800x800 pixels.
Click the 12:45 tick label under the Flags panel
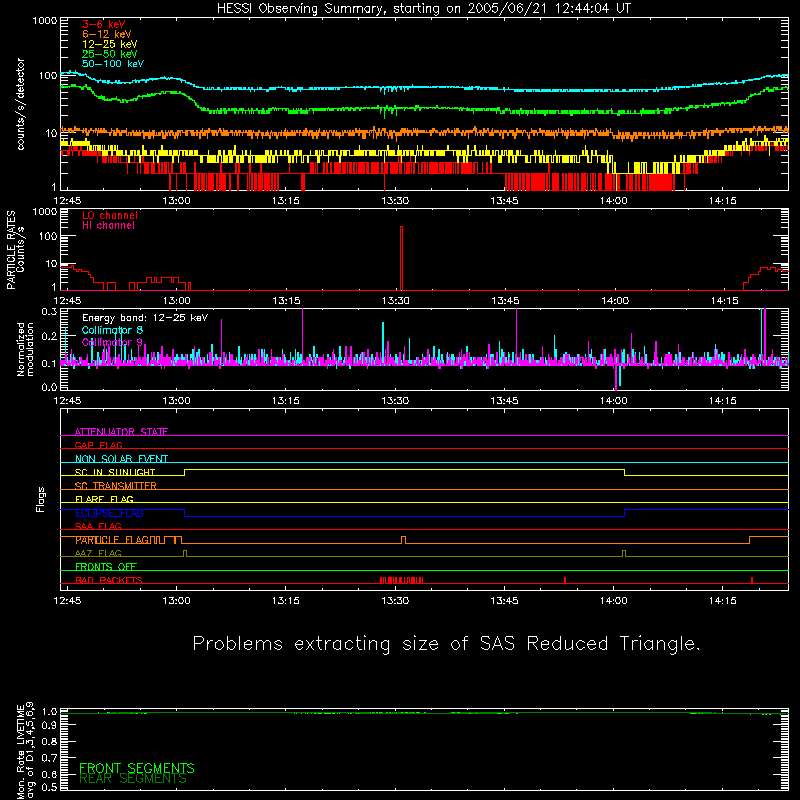click(x=67, y=601)
